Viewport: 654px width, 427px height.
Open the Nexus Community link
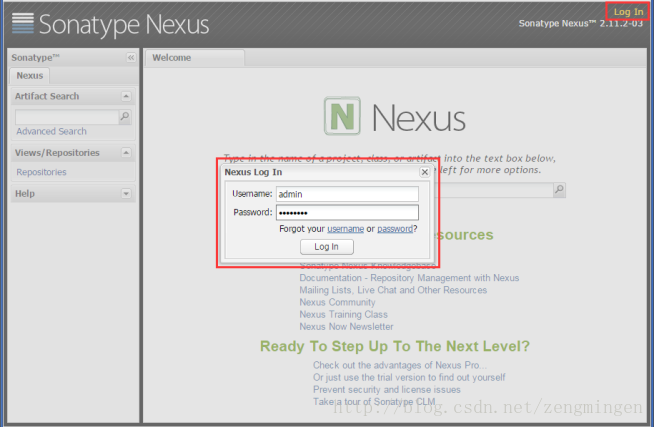pos(337,302)
